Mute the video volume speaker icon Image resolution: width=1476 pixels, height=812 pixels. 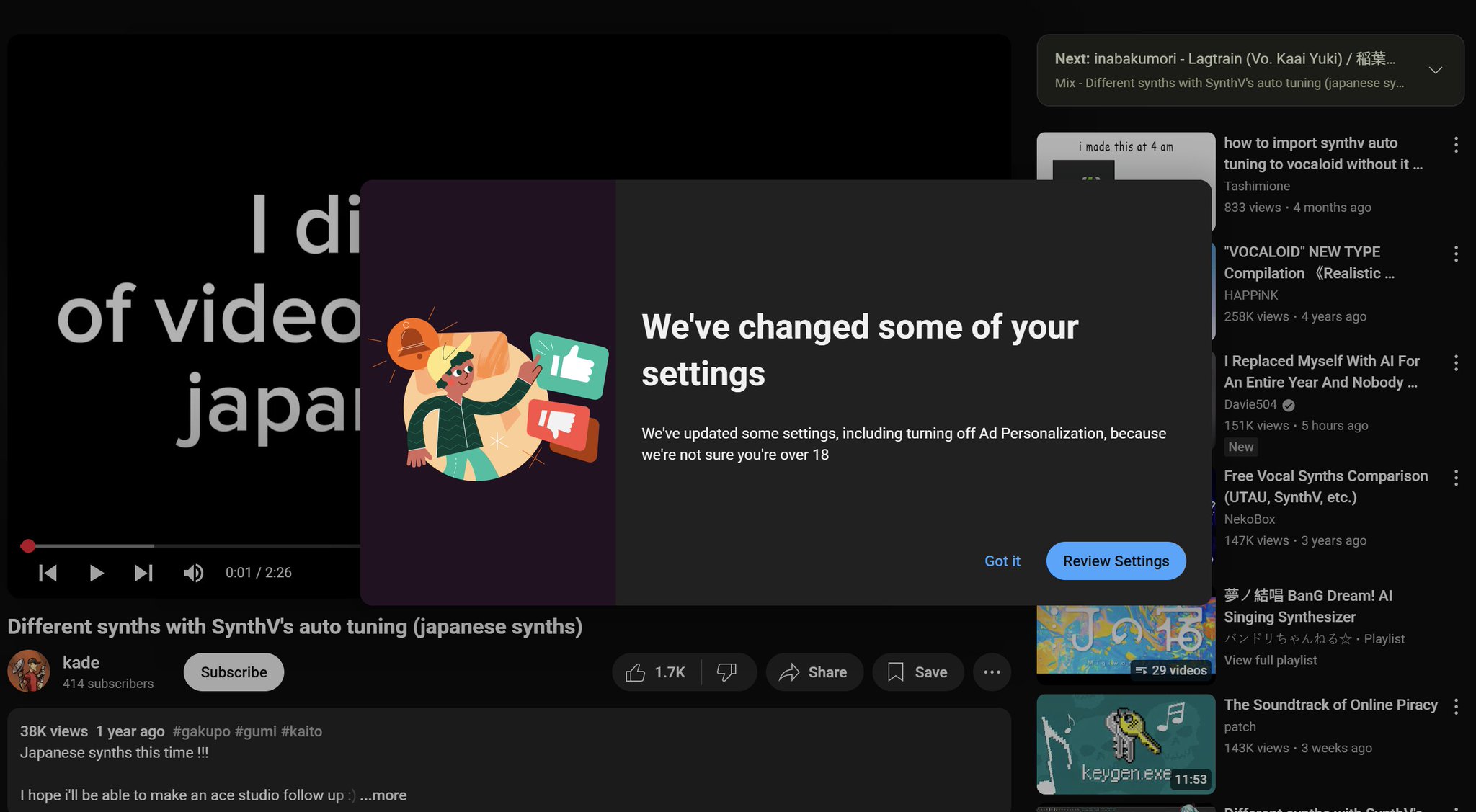pos(193,573)
